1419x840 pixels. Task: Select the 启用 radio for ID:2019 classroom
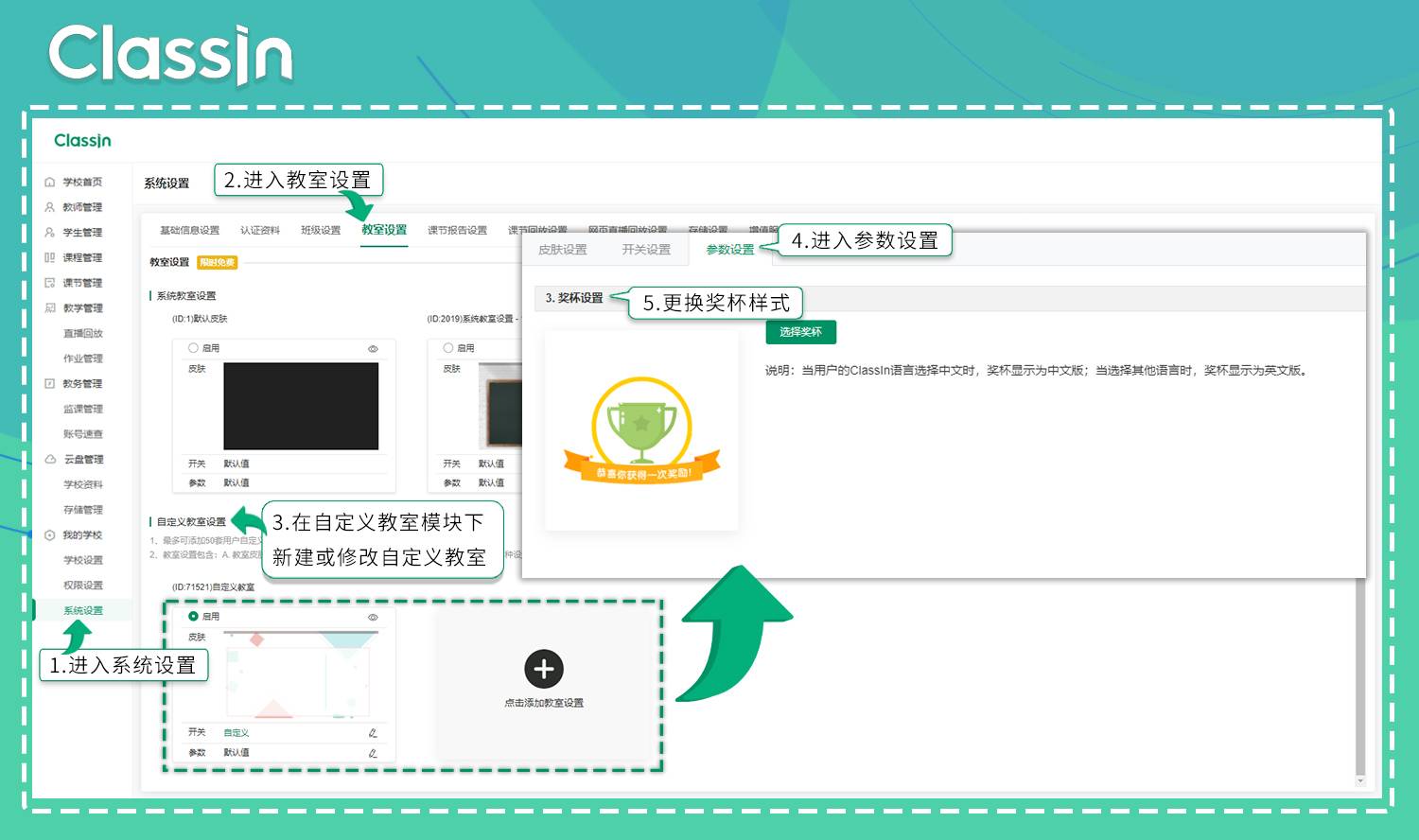tap(448, 348)
